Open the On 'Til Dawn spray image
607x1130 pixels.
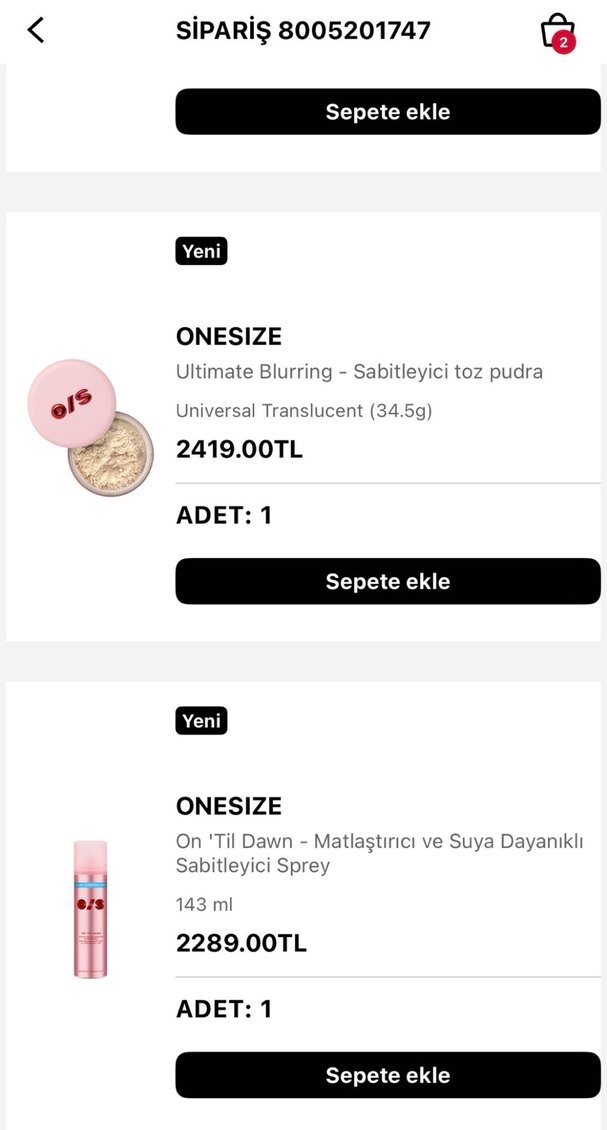pos(89,908)
